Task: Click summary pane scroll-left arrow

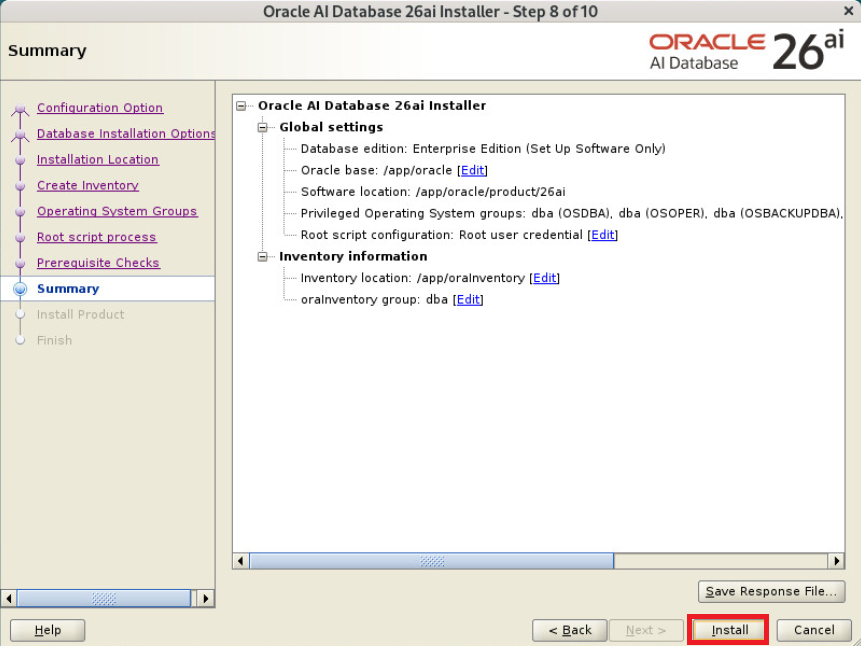Action: (x=241, y=561)
